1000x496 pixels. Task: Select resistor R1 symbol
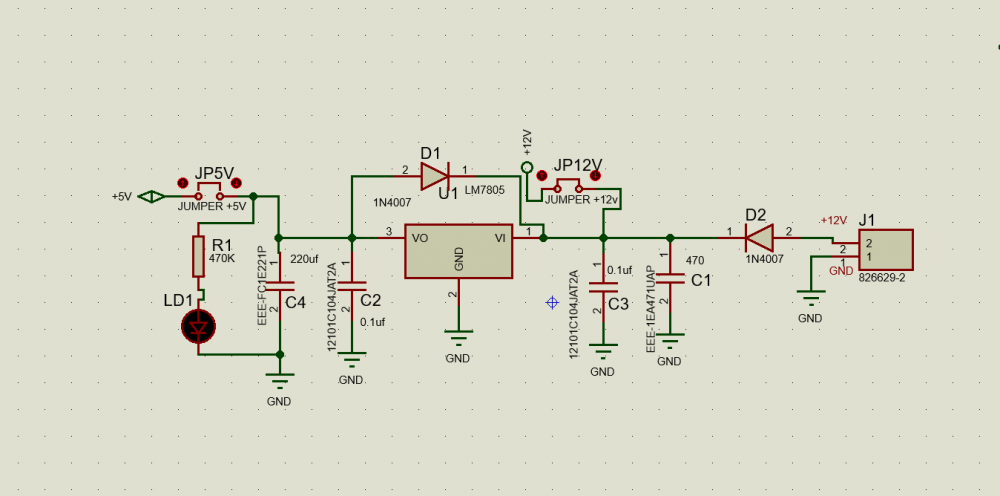(x=198, y=256)
